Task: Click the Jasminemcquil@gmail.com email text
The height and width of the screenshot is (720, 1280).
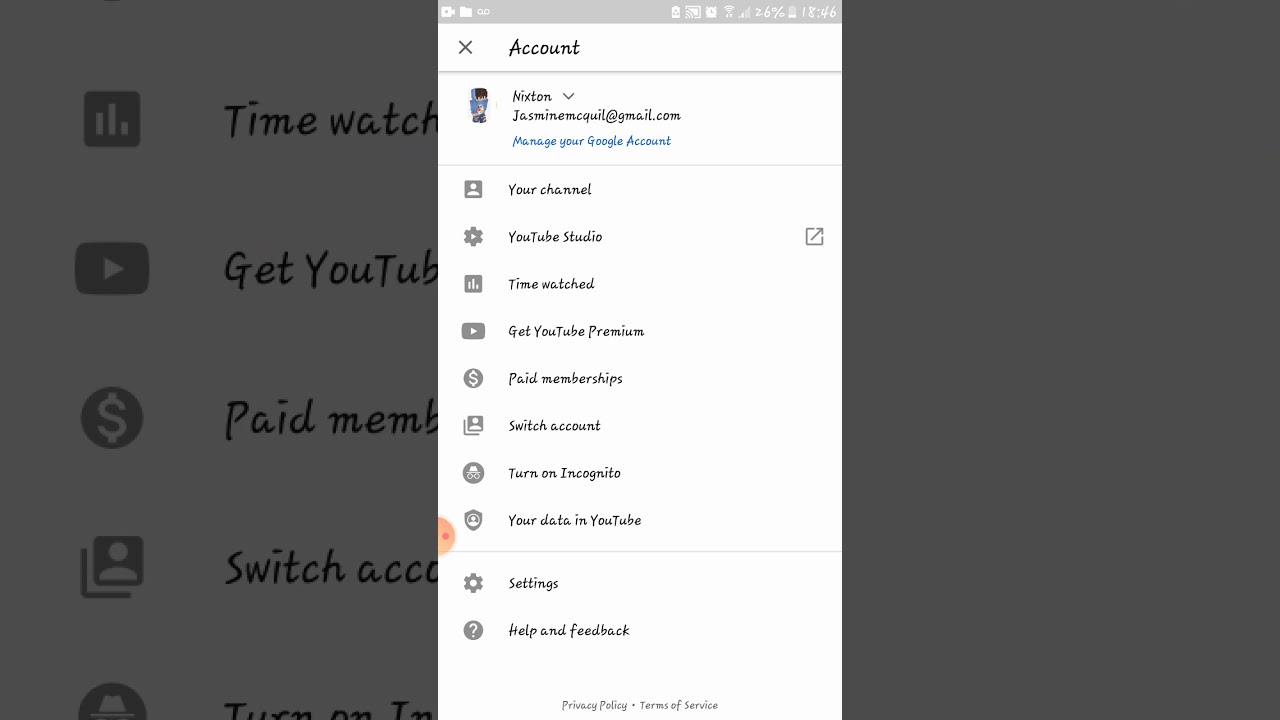Action: (596, 116)
